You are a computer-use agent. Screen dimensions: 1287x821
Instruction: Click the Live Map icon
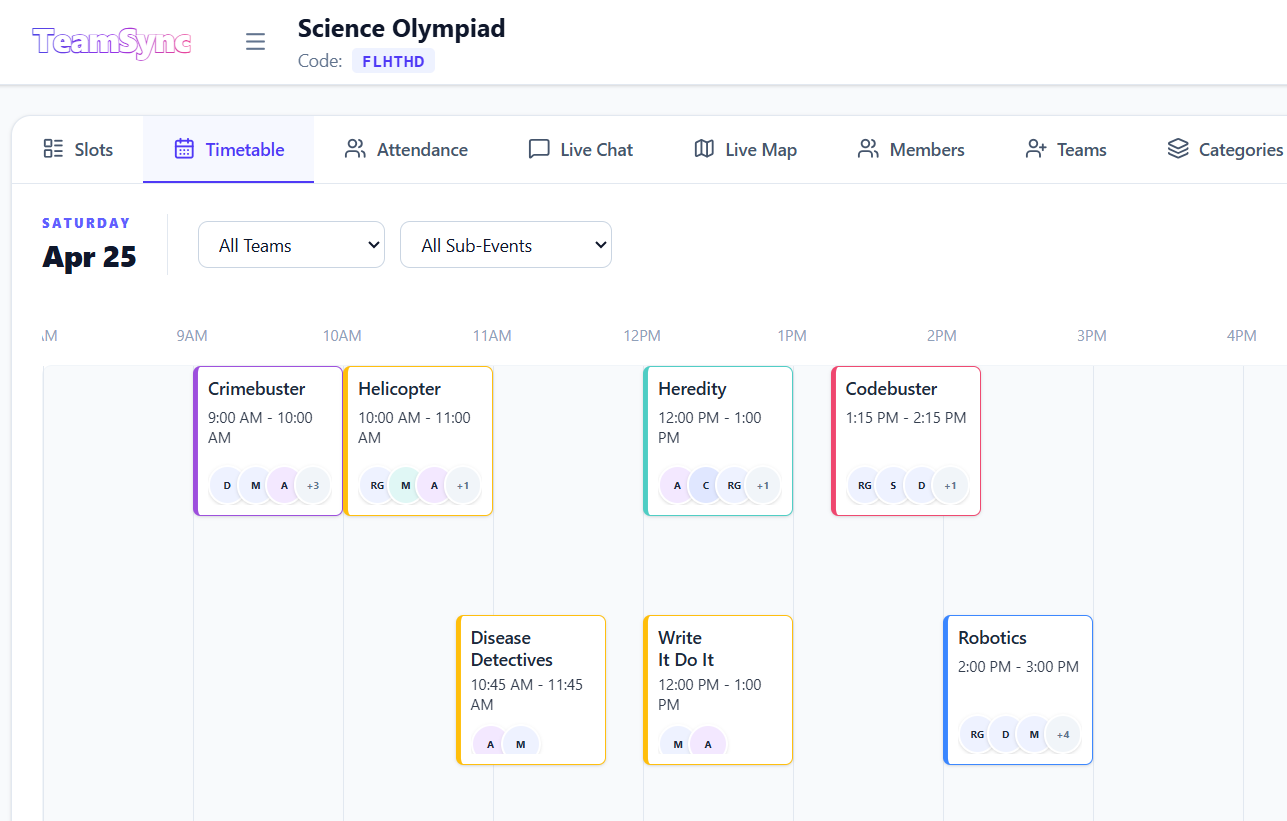(x=704, y=149)
